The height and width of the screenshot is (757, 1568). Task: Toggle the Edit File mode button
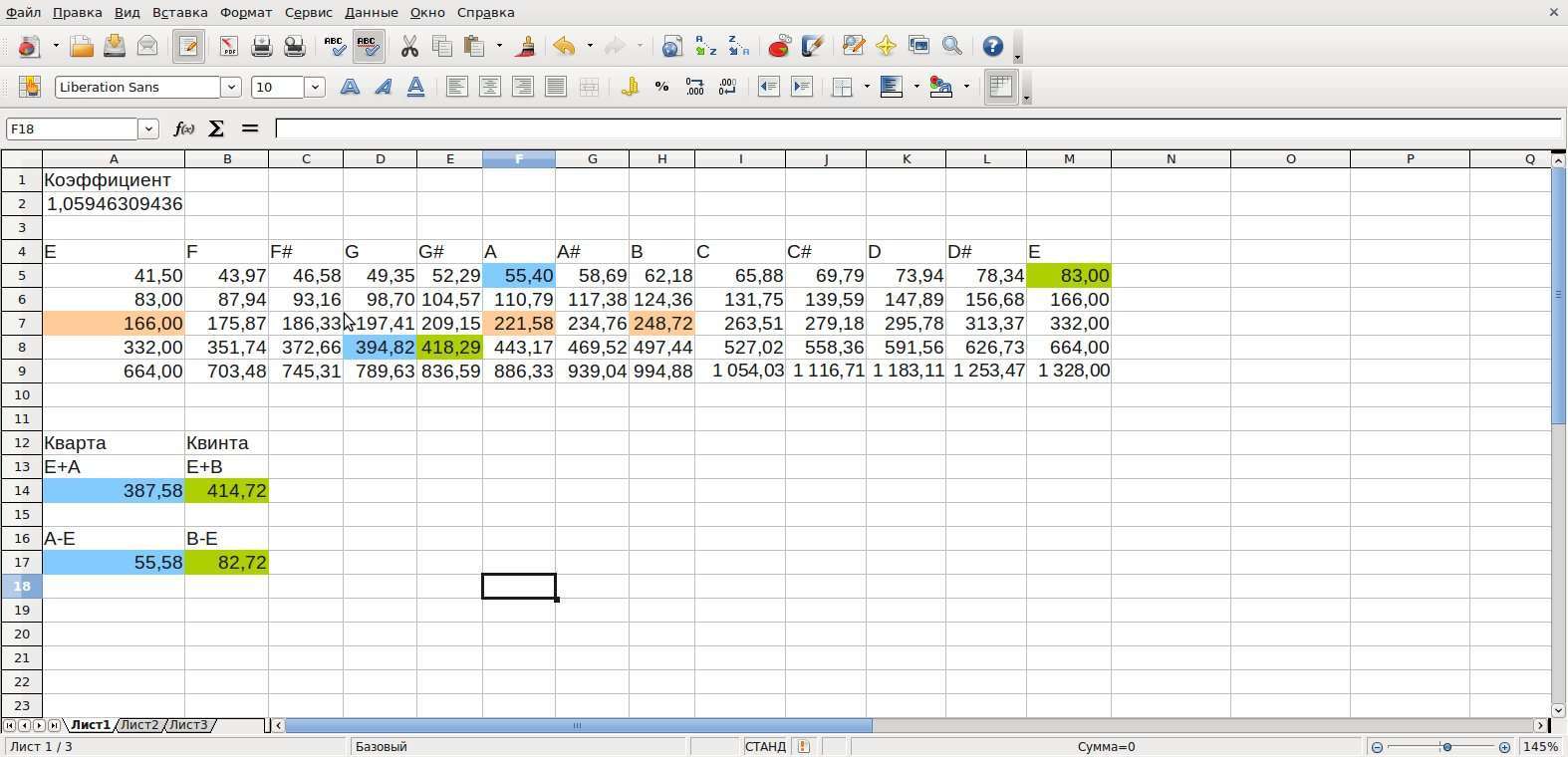pyautogui.click(x=188, y=47)
